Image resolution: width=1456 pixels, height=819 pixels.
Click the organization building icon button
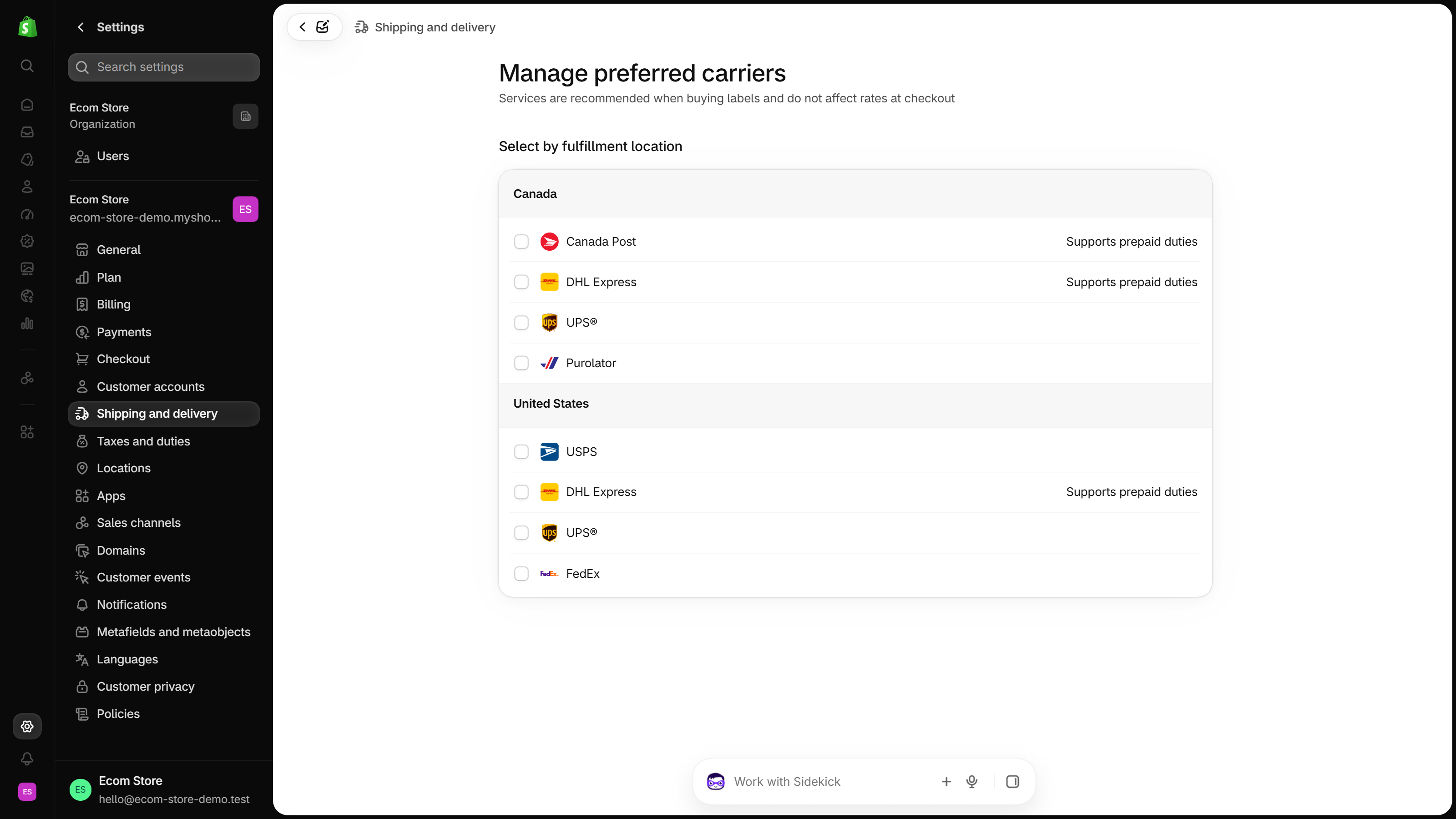point(245,116)
